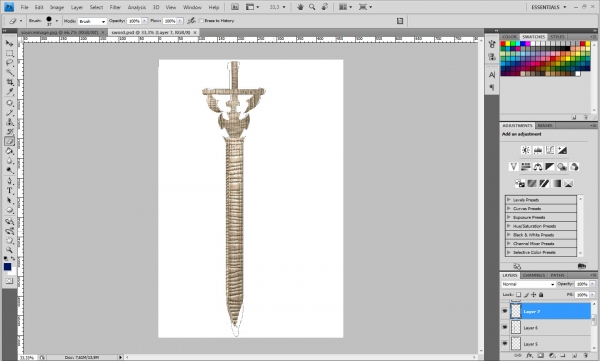Open the eraser Opacity slider arrow
This screenshot has width=600, height=361.
(145, 21)
